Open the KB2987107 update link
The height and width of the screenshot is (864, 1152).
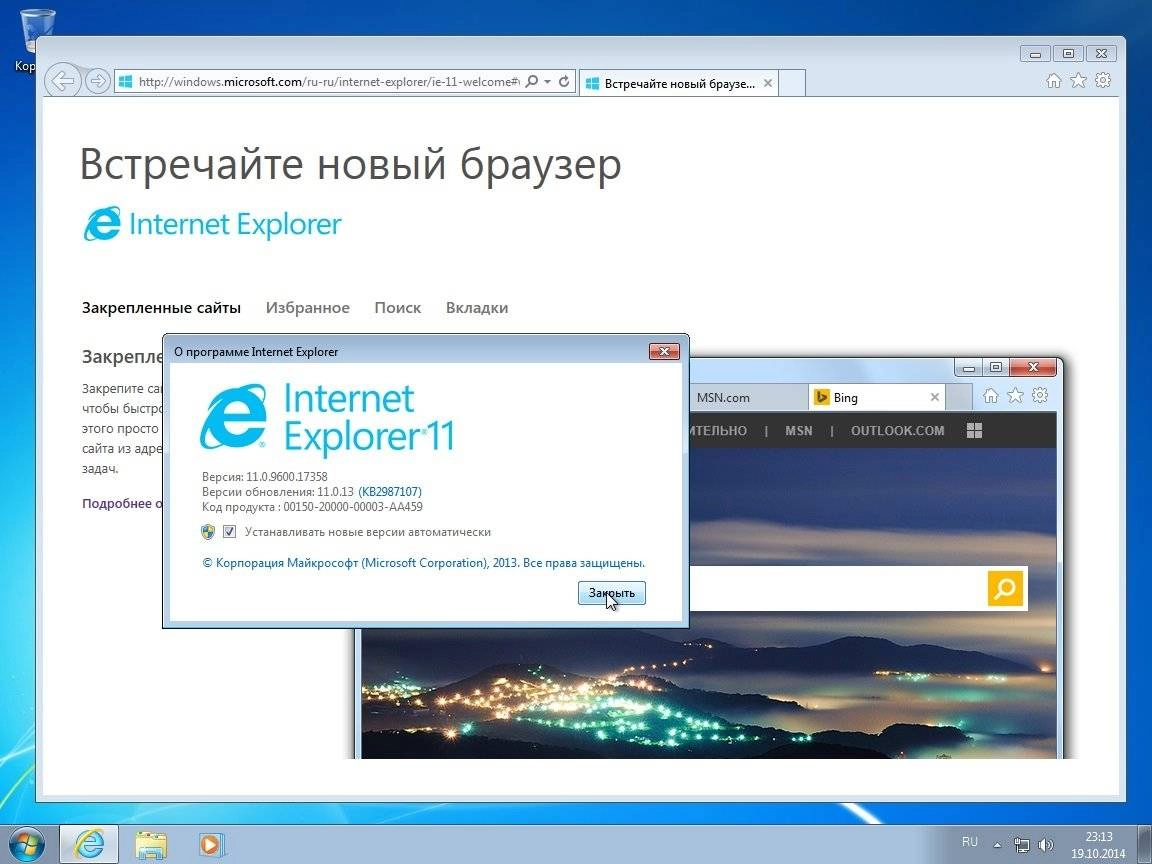click(390, 492)
